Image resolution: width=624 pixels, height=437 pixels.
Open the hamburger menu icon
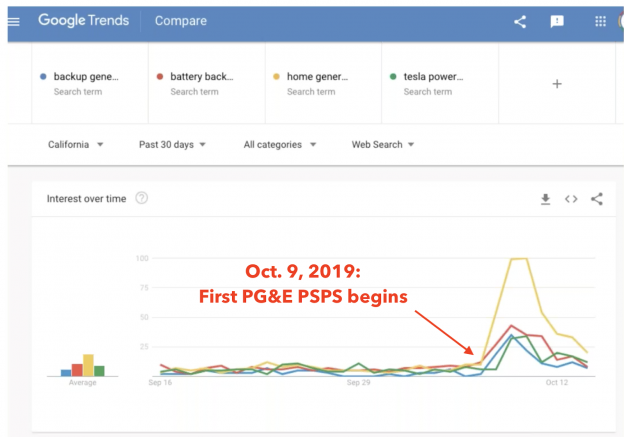coord(14,21)
